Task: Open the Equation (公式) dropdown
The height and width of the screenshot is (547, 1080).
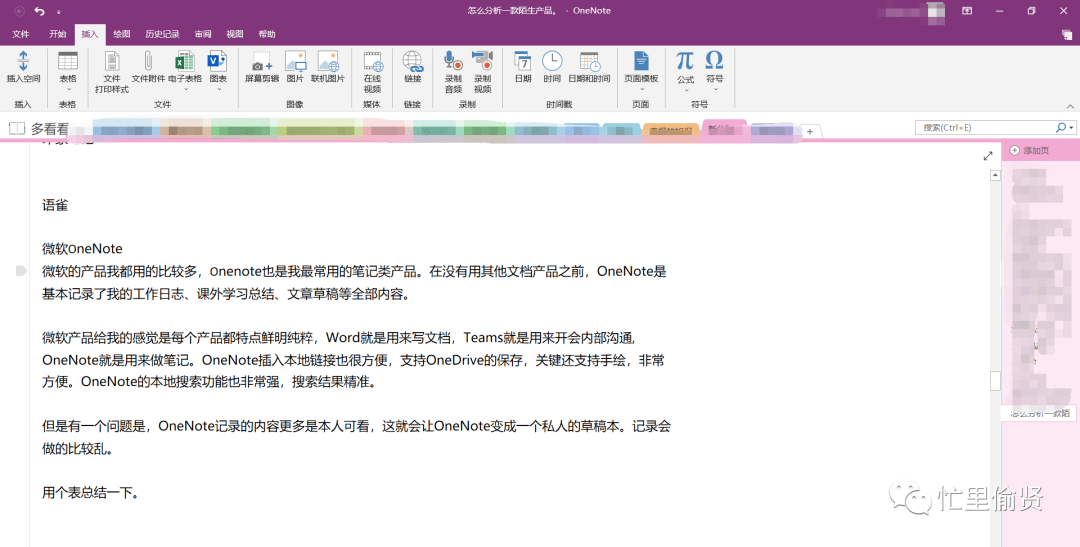Action: [685, 90]
